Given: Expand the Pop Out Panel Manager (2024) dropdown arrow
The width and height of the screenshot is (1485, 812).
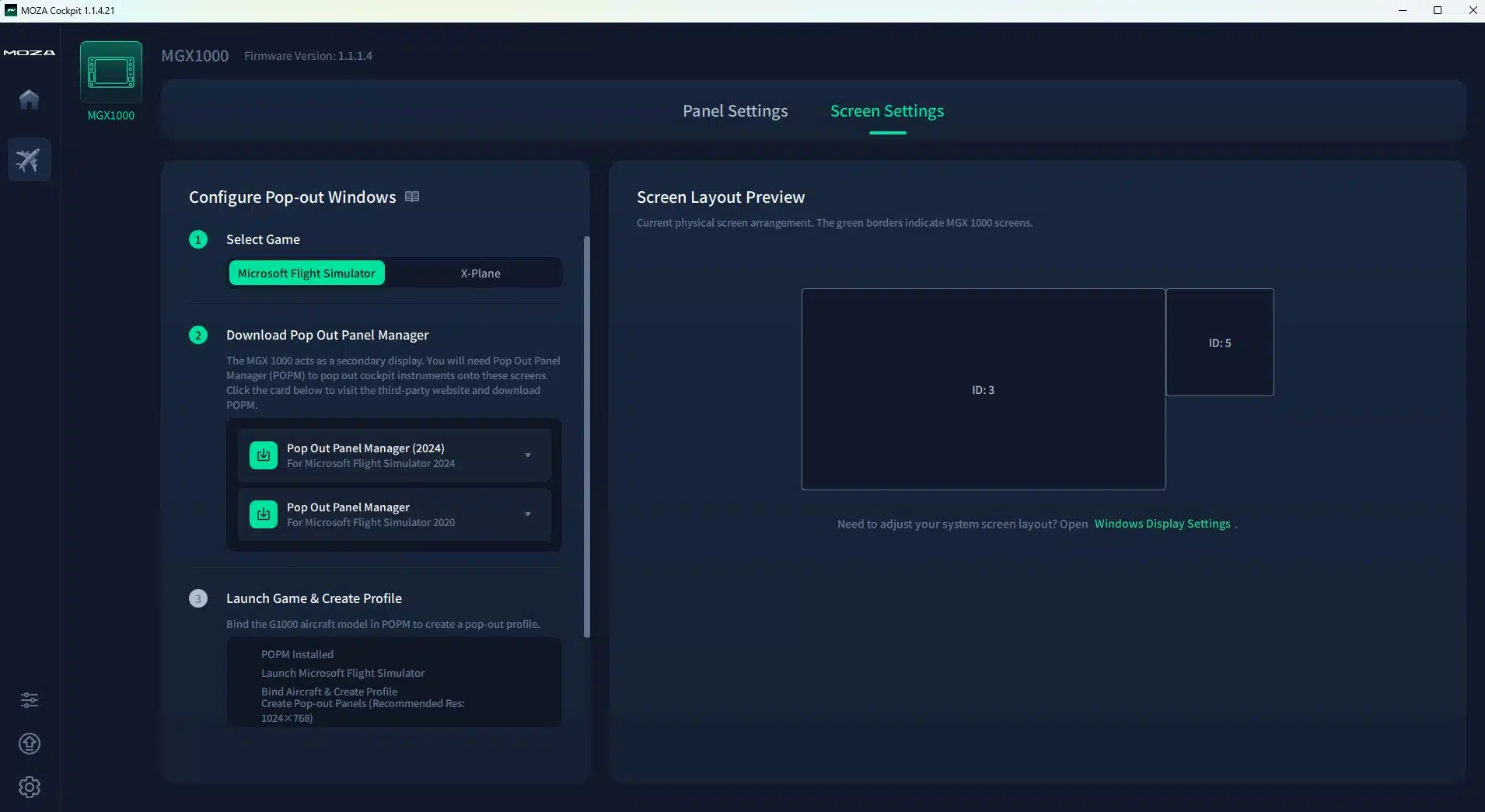Looking at the screenshot, I should click(528, 455).
